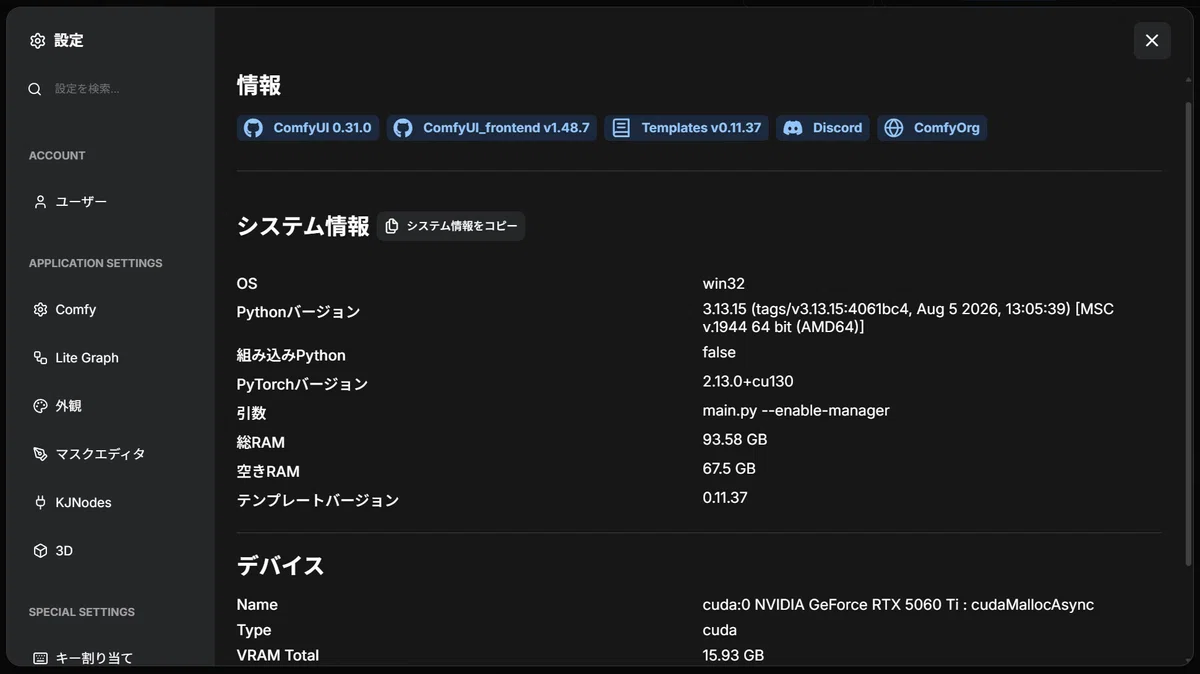Click the cube icon beside 3D

[x=40, y=551]
